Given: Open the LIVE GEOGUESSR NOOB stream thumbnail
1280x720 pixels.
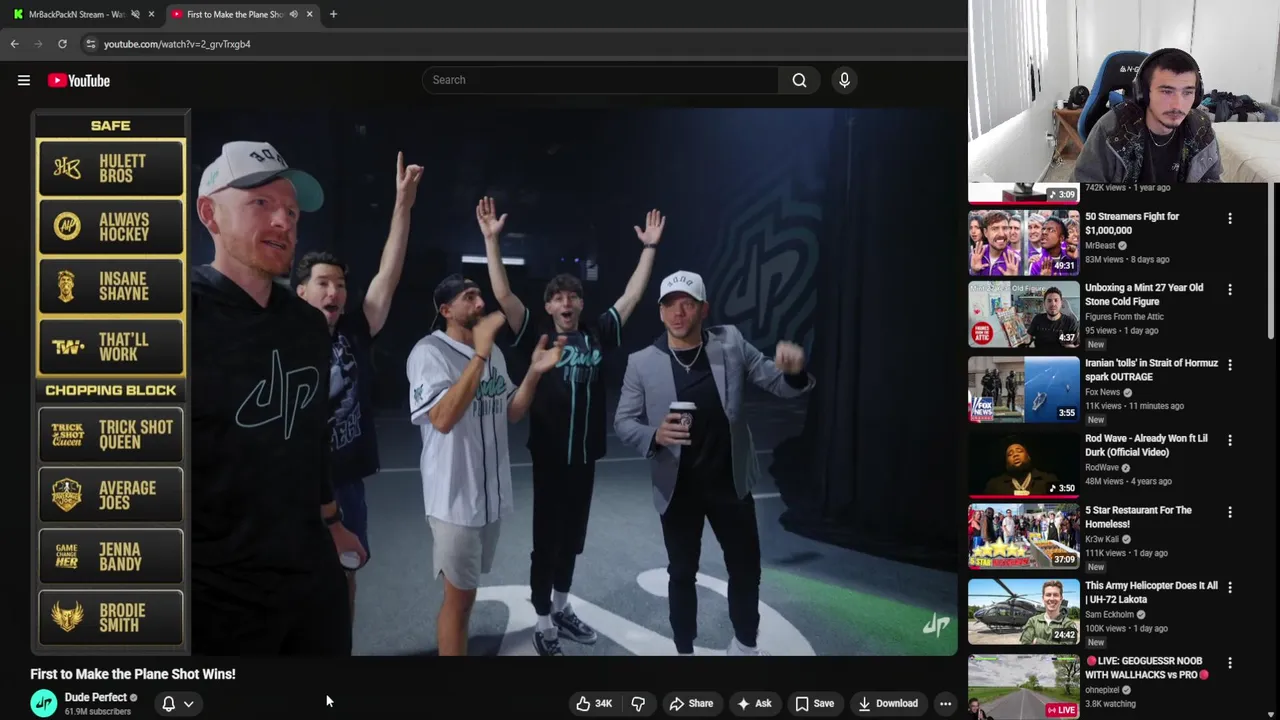Looking at the screenshot, I should (1023, 685).
